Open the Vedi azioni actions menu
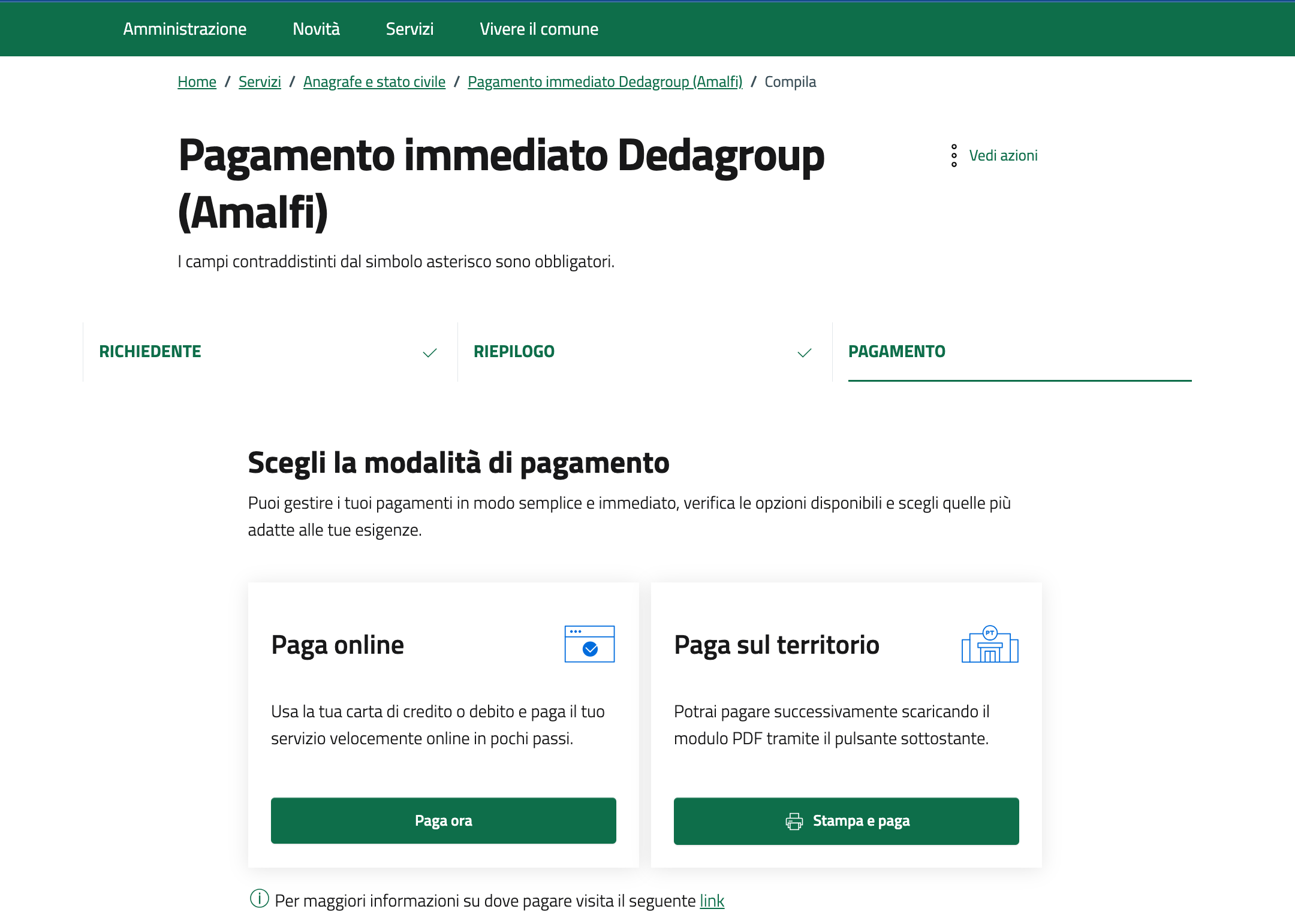This screenshot has width=1295, height=924. point(1003,156)
